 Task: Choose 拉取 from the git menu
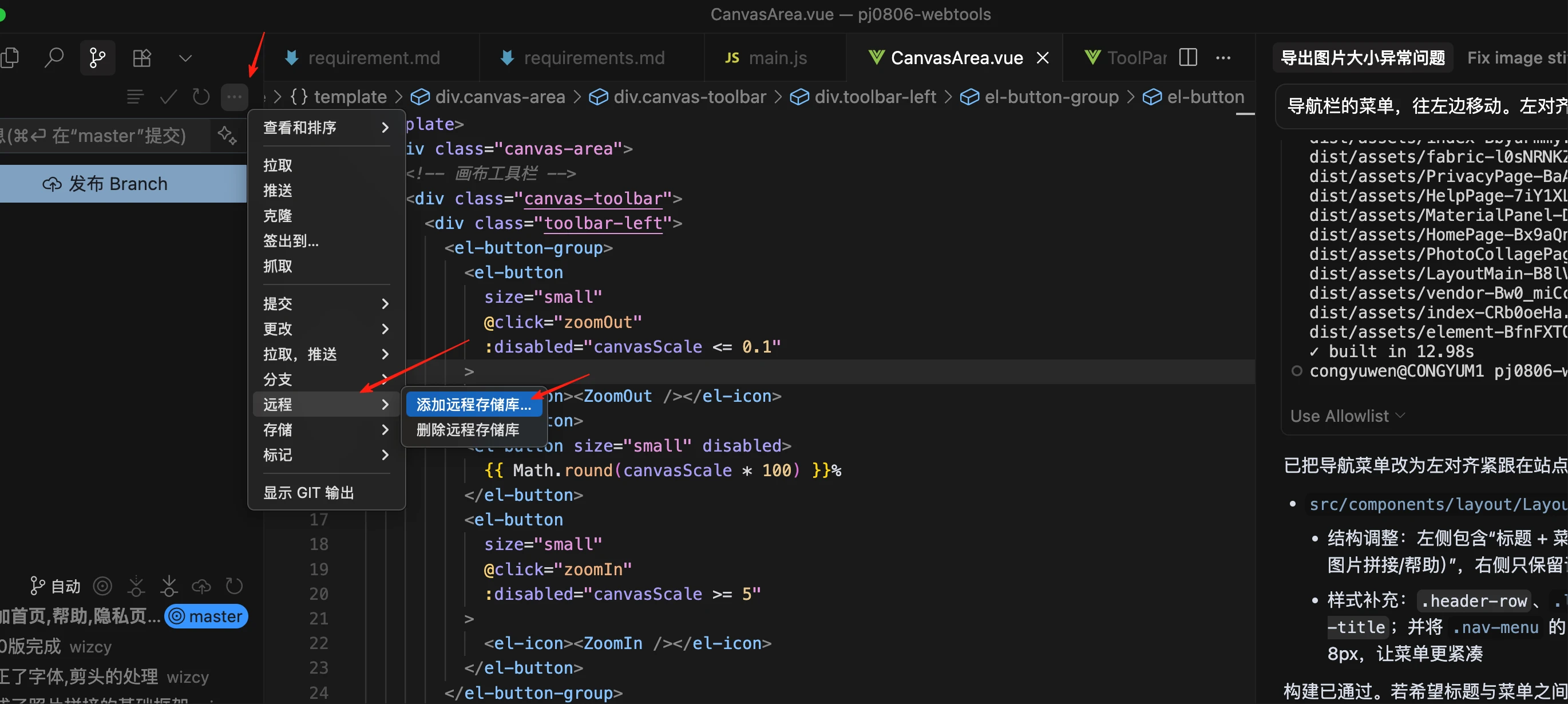tap(326, 165)
